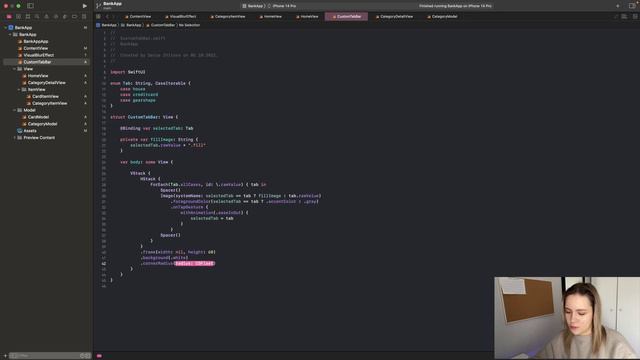
Task: Expand the Preview Content group
Action: coord(14,138)
